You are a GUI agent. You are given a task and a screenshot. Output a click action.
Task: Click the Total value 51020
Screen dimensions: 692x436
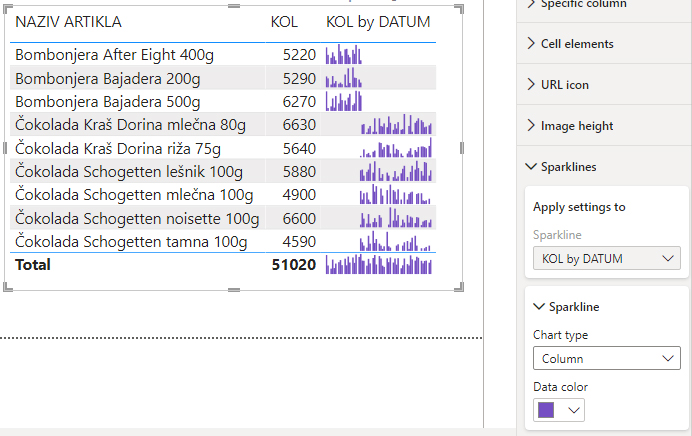click(294, 265)
